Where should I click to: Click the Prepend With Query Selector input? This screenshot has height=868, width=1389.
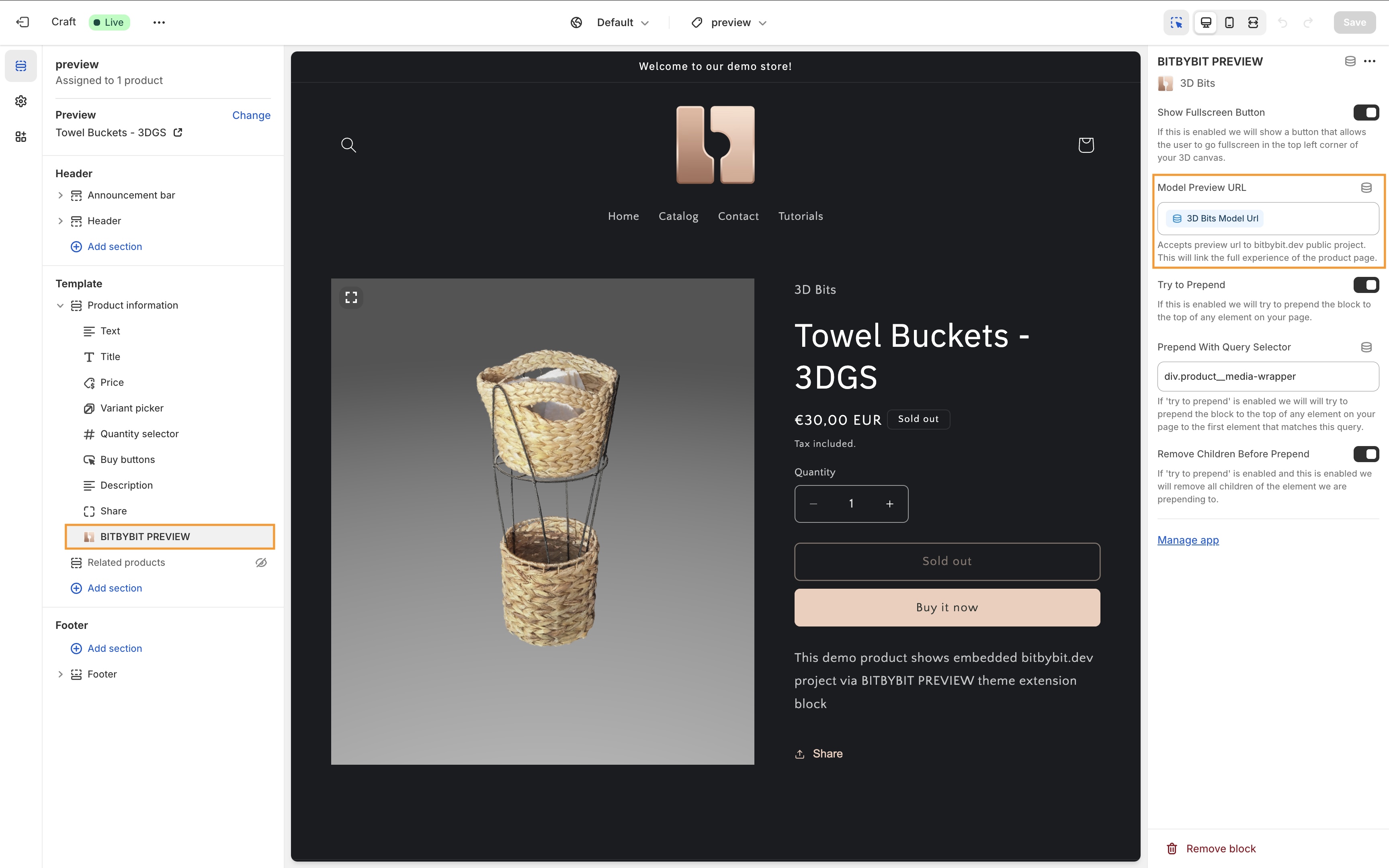point(1268,377)
